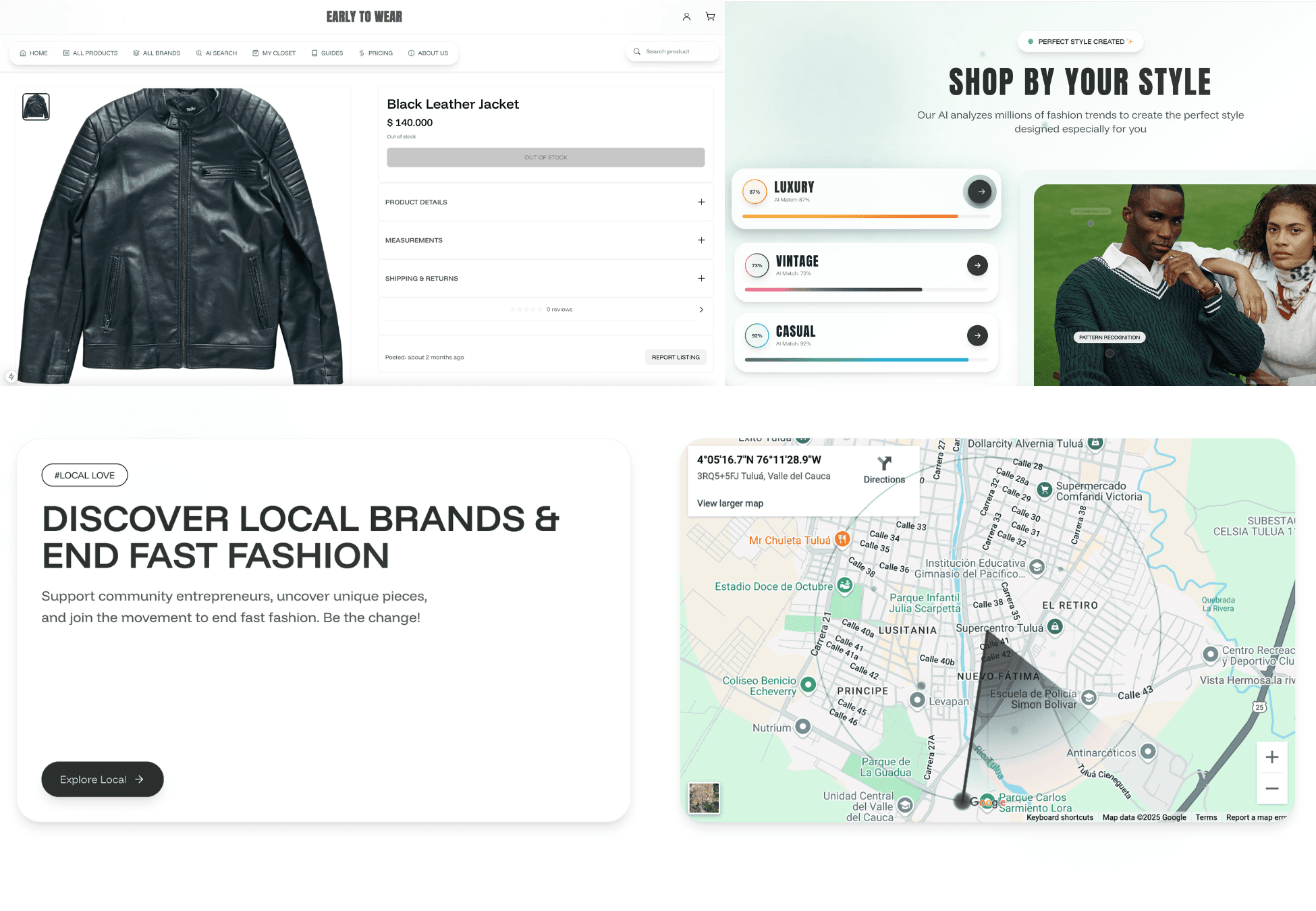
Task: Open the shopping cart icon
Action: click(x=711, y=17)
